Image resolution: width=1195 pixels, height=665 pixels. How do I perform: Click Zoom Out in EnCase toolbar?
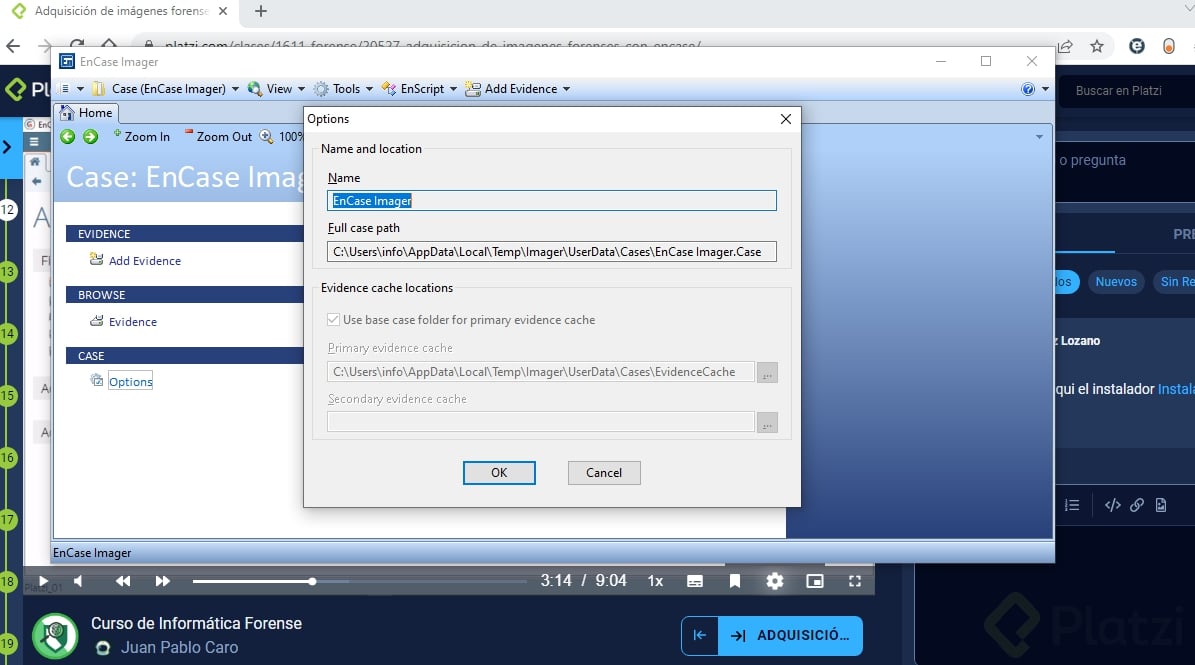pos(218,136)
